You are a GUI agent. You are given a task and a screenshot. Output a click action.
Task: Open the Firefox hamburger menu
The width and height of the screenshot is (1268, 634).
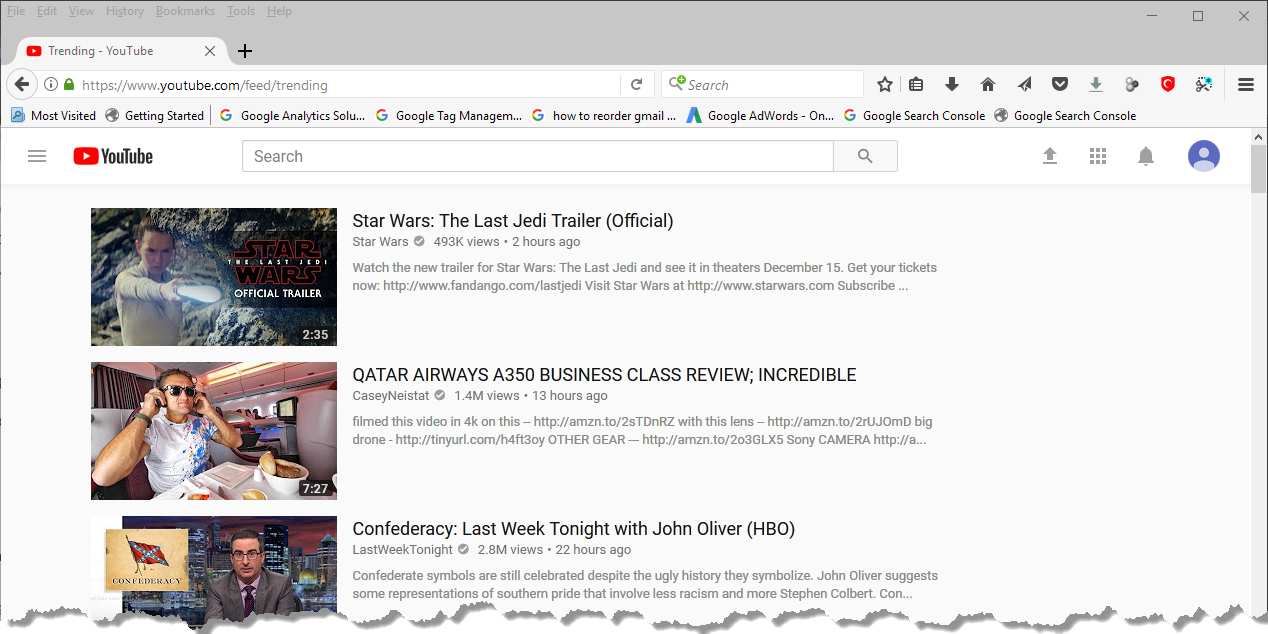click(1246, 85)
